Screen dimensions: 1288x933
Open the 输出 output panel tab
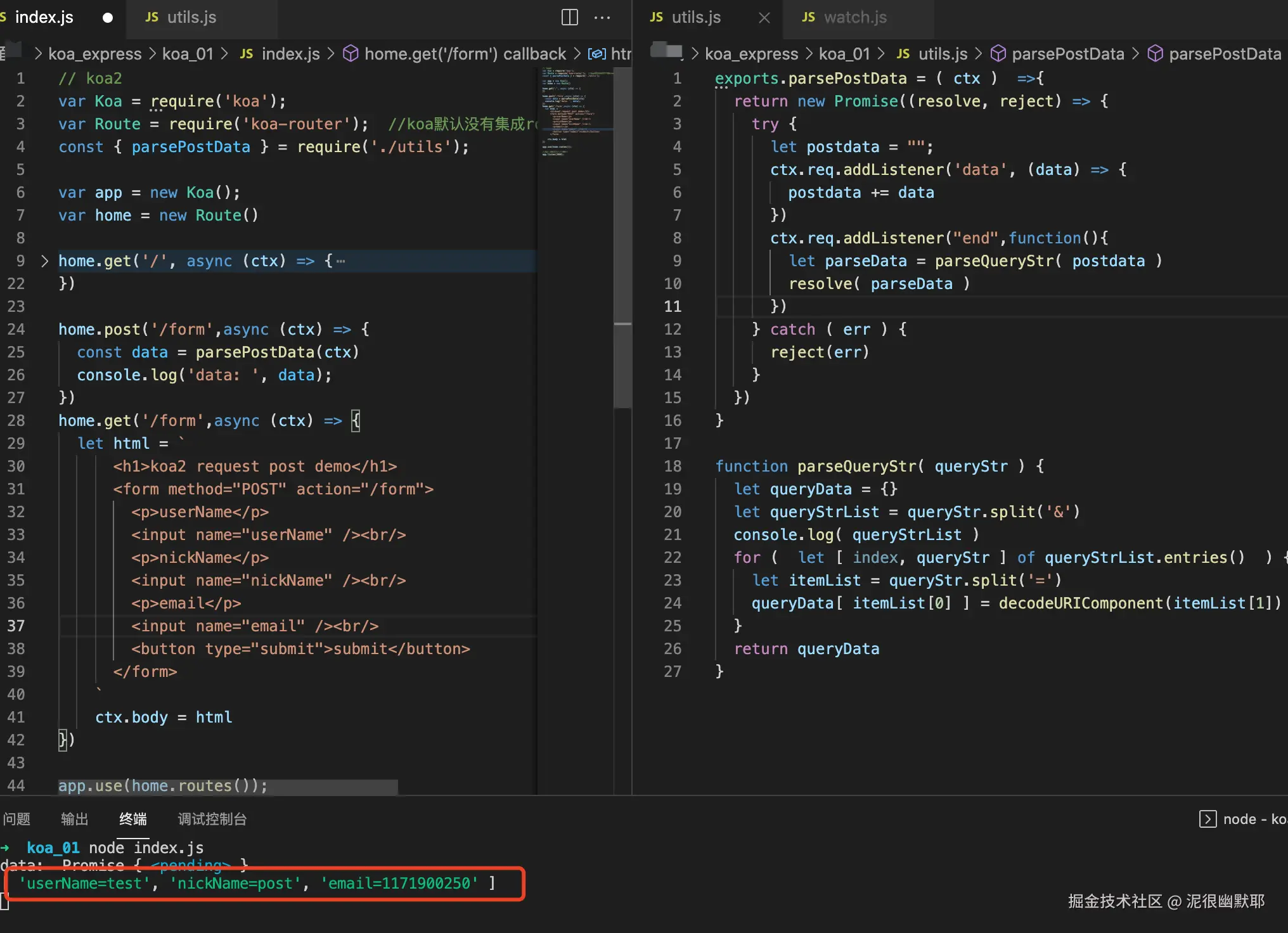point(74,819)
